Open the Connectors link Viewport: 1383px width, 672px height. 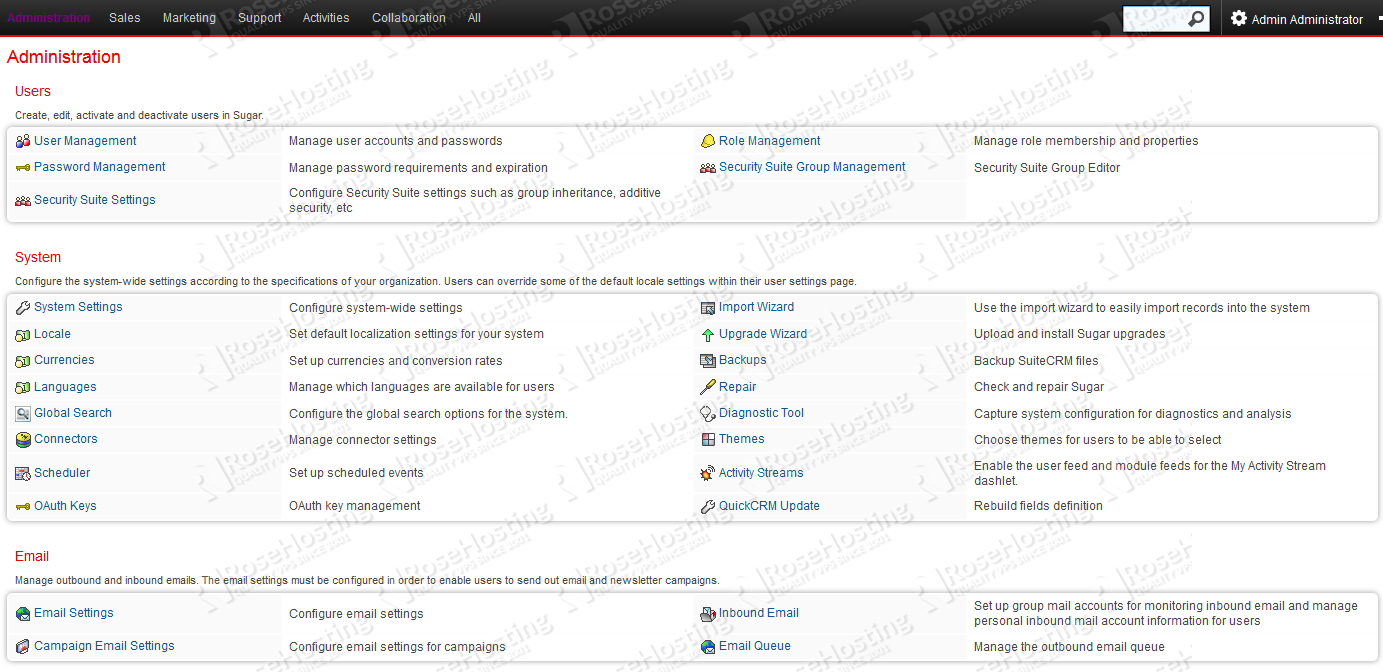[x=66, y=439]
